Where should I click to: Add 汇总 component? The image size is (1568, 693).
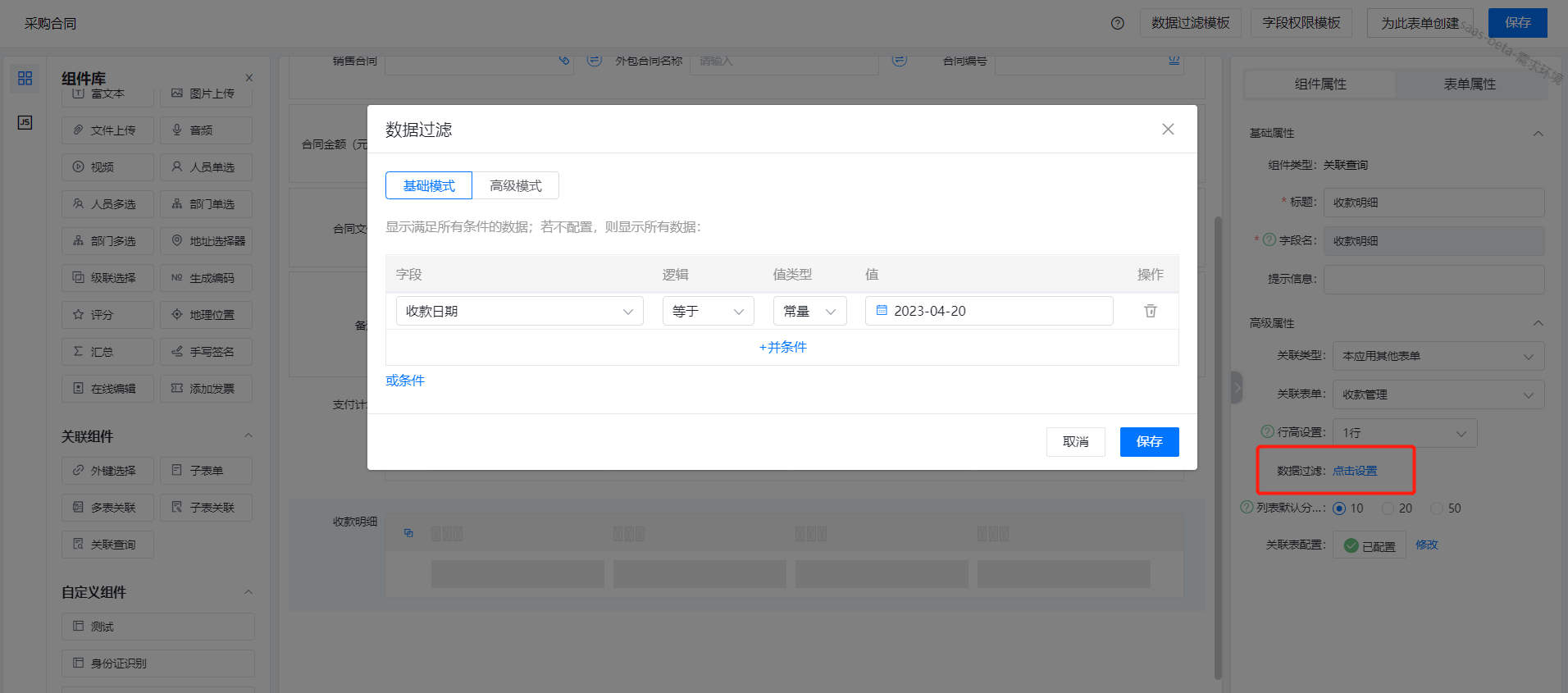(107, 352)
